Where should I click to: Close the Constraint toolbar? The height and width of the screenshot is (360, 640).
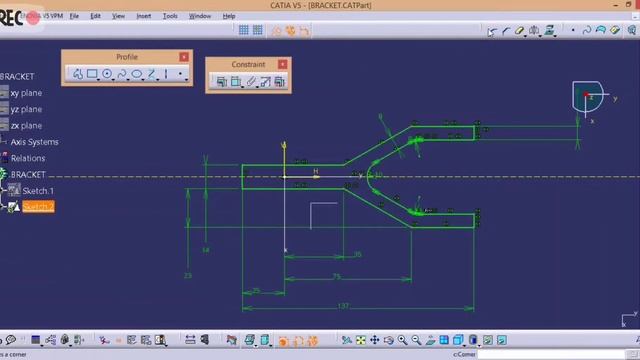pos(282,64)
